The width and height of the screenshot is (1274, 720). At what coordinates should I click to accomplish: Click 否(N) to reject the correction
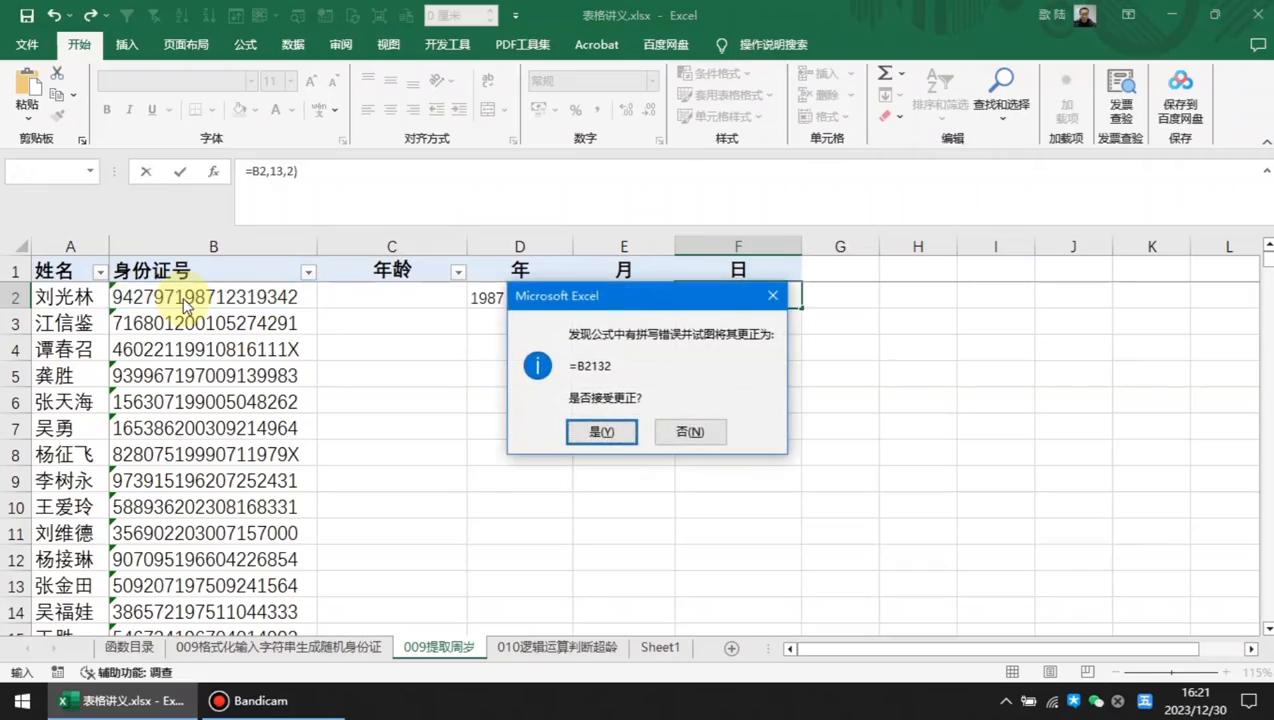[x=689, y=431]
